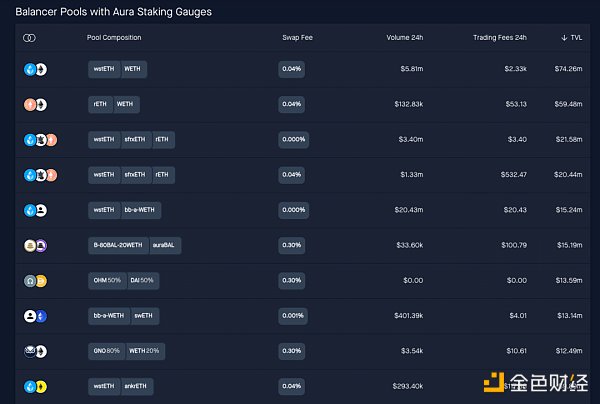This screenshot has height=404, width=600.
Task: Click the OHM 50% token chip
Action: click(108, 281)
